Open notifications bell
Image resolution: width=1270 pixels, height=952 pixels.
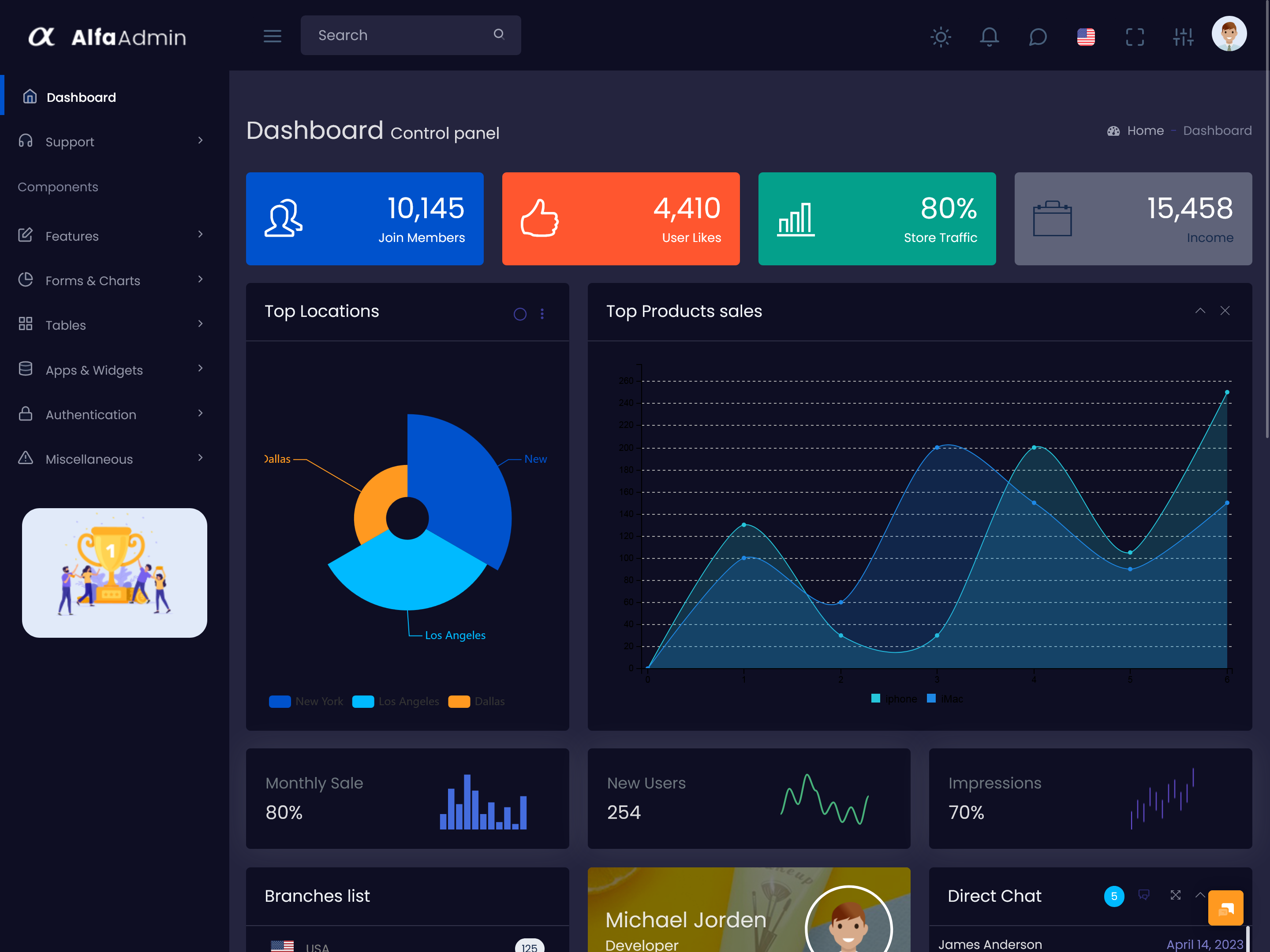pyautogui.click(x=989, y=37)
